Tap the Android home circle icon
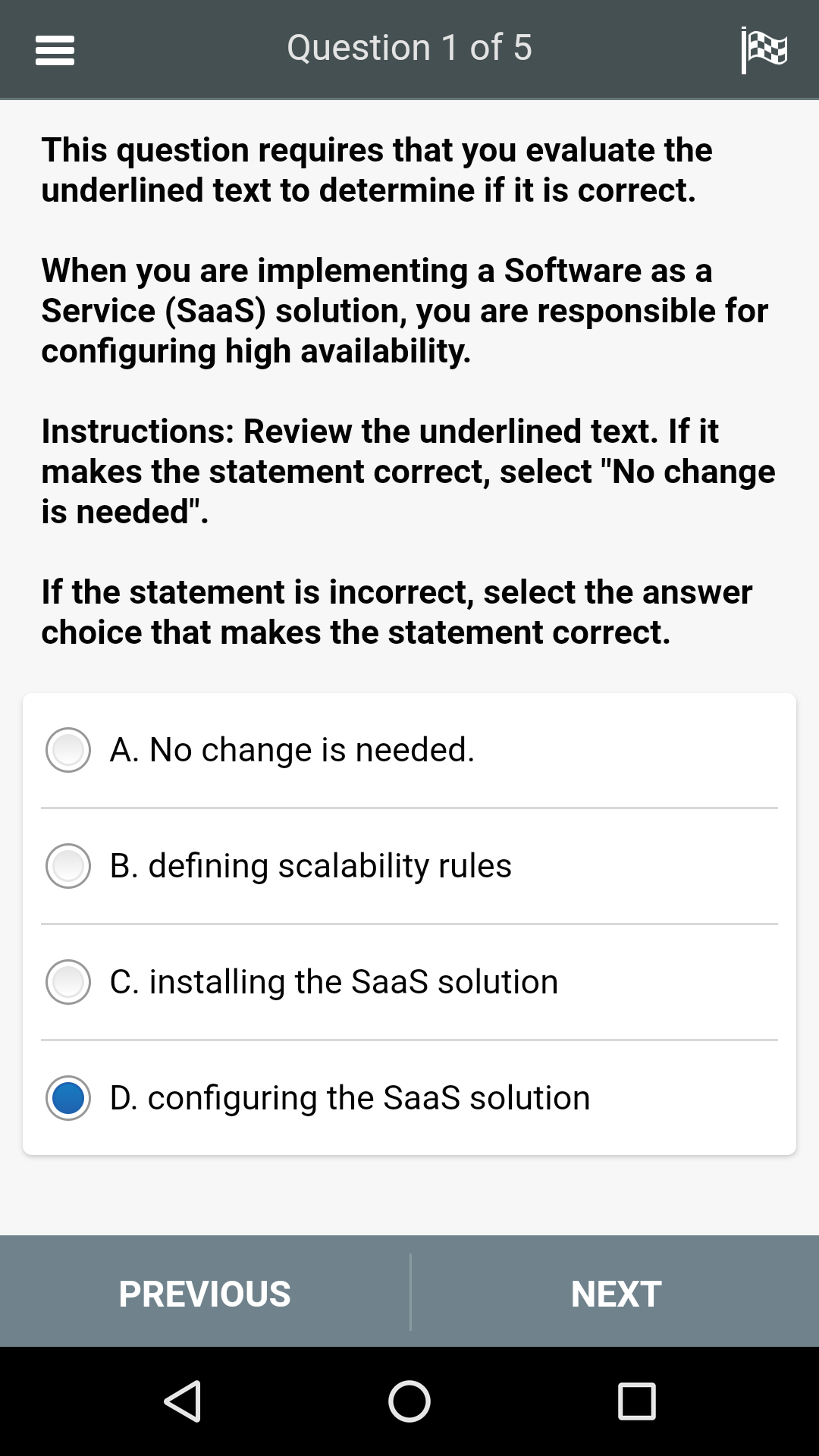The width and height of the screenshot is (819, 1456). (x=409, y=1401)
